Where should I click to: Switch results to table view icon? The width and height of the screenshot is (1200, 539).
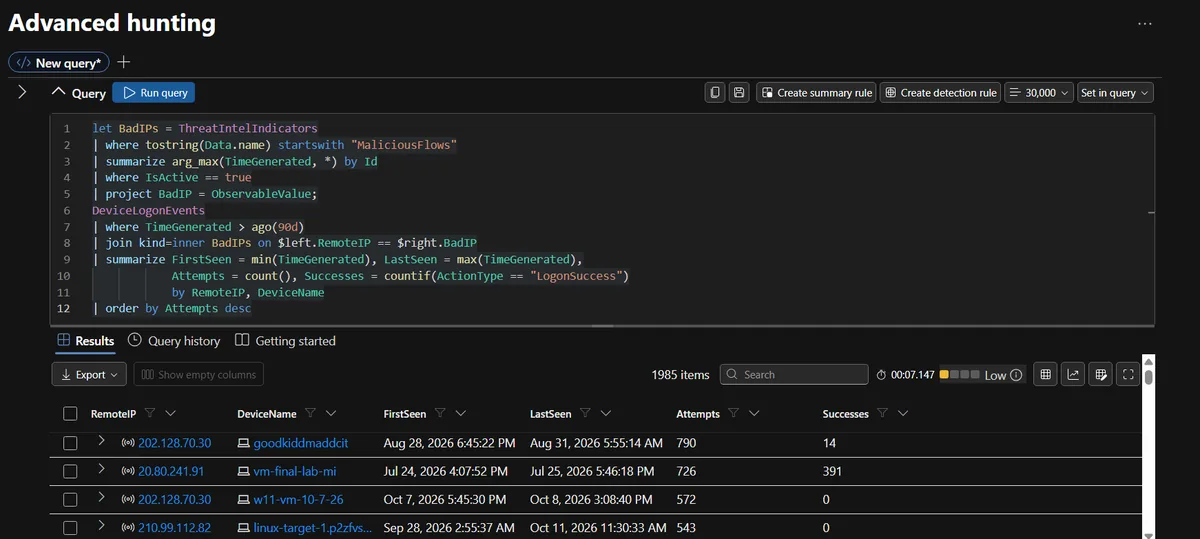1045,375
